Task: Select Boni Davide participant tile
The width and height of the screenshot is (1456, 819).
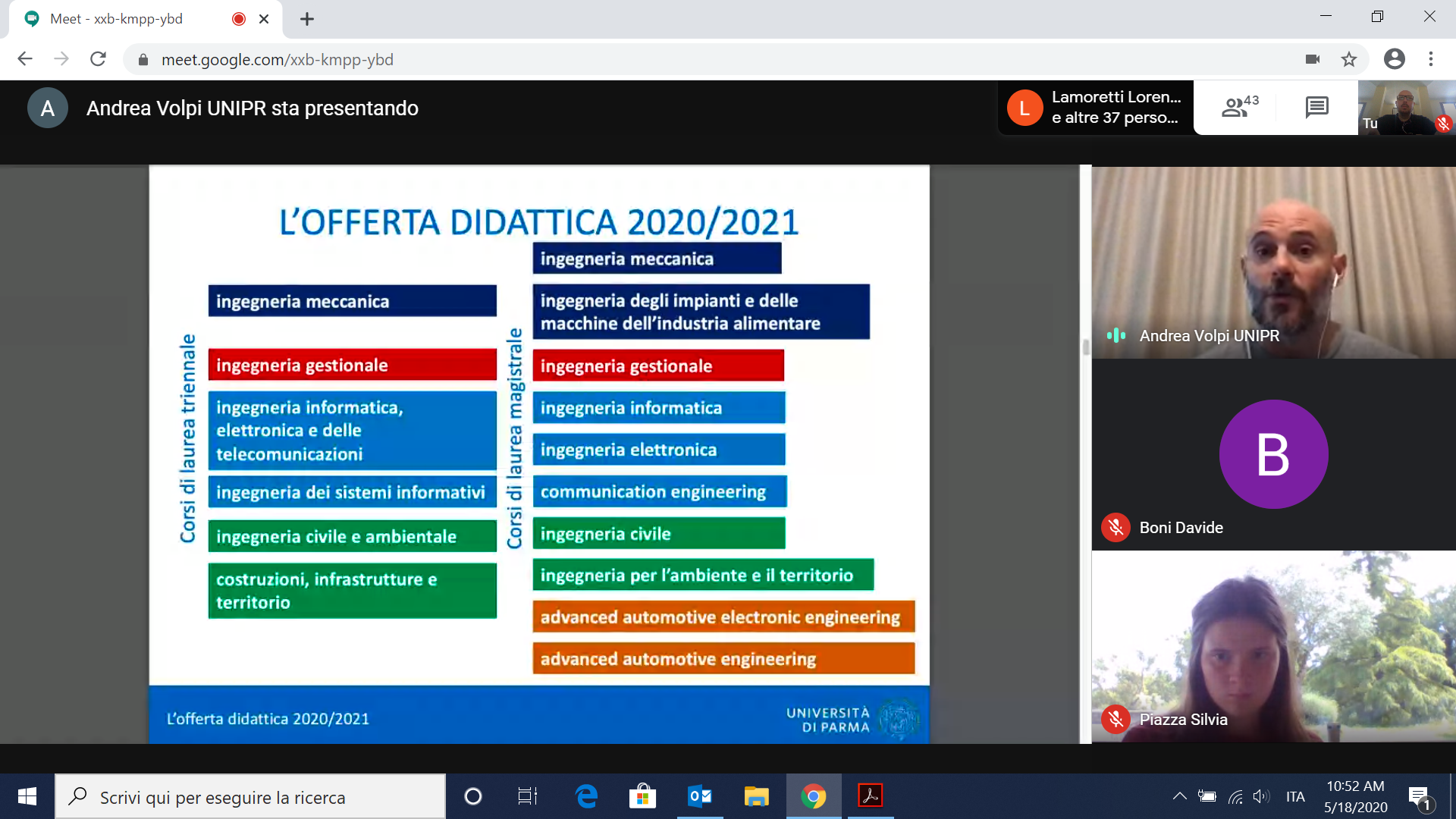Action: (1274, 454)
